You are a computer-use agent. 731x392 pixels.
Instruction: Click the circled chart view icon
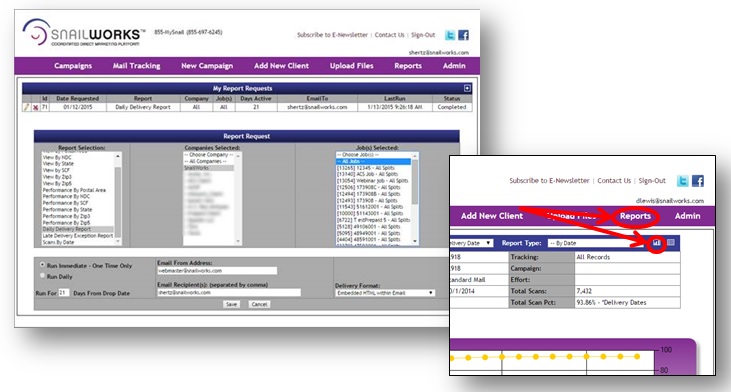point(656,242)
